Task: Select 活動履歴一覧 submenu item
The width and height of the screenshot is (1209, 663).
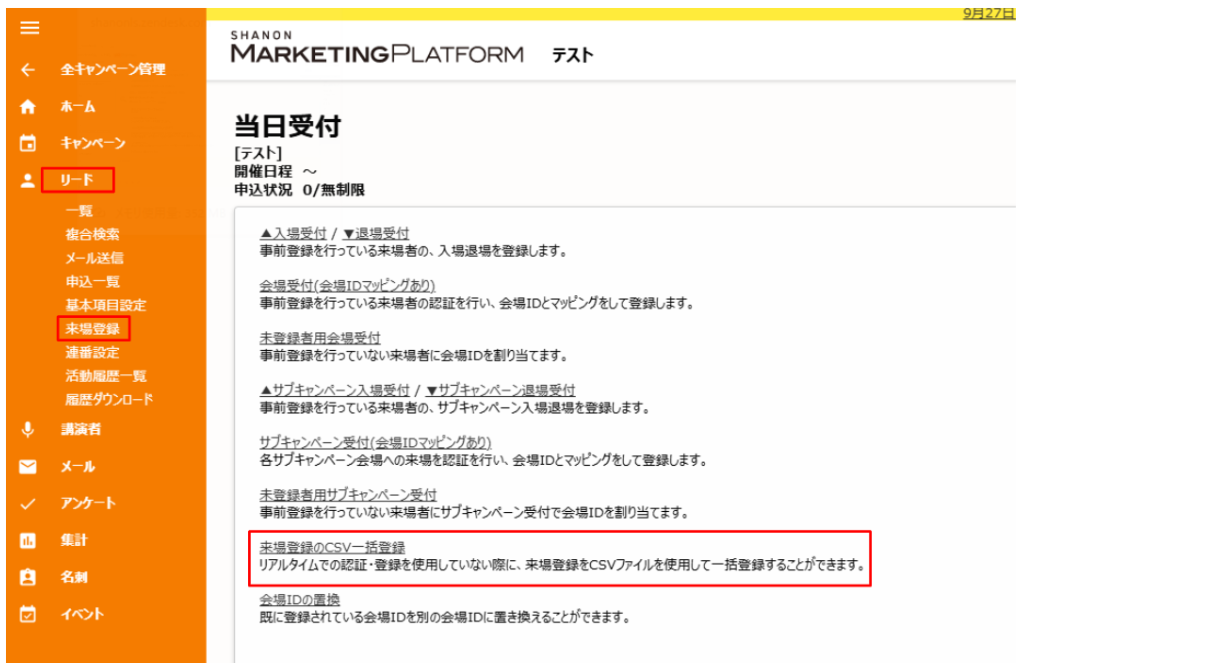Action: coord(106,376)
